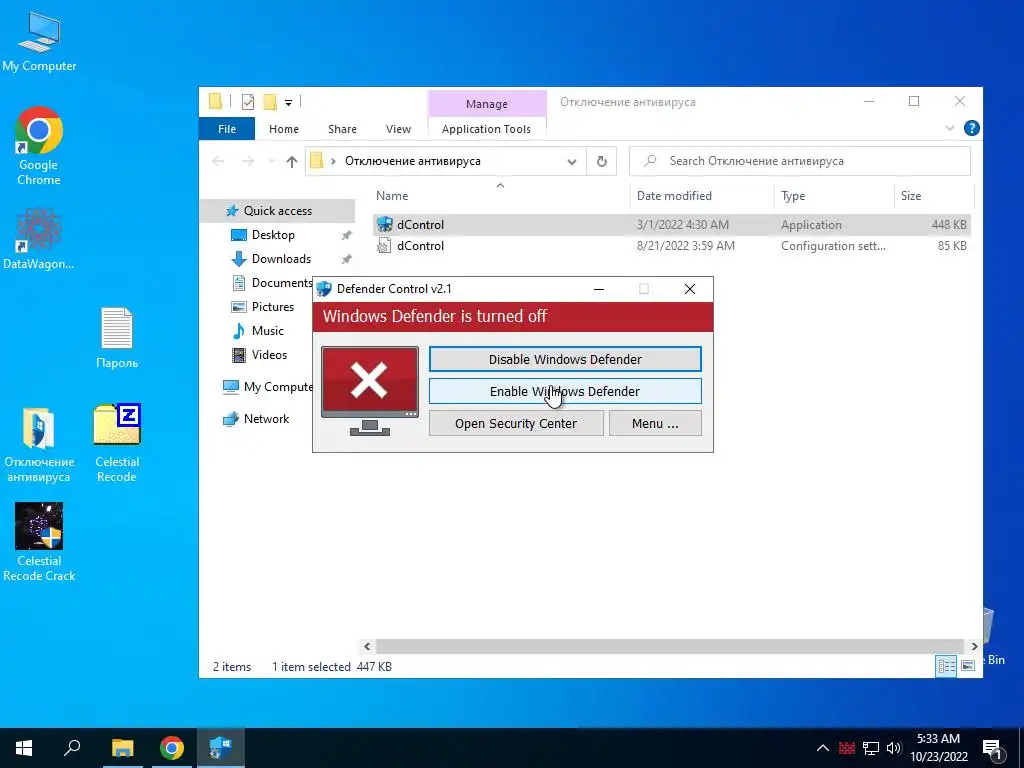Screen dimensions: 1024x768
Task: Show hidden system tray icons
Action: click(823, 748)
